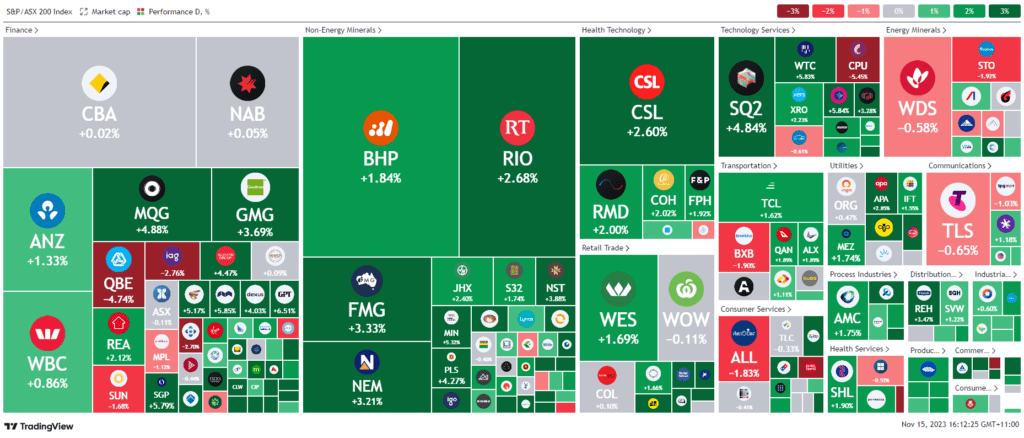Screen dimensions: 1024x438
Task: Click the TradingView logo link
Action: coord(40,427)
